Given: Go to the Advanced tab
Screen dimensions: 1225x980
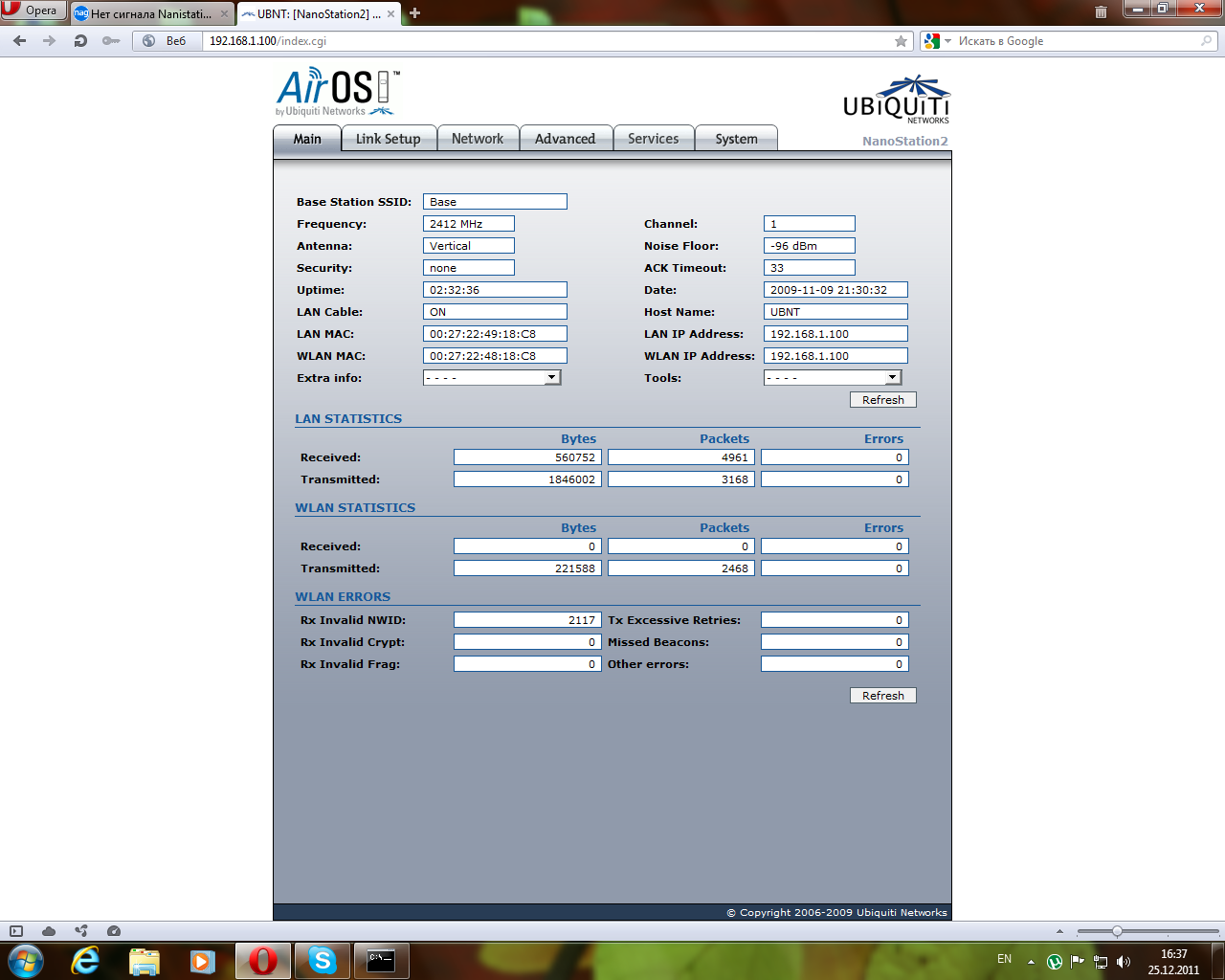Looking at the screenshot, I should (x=566, y=139).
